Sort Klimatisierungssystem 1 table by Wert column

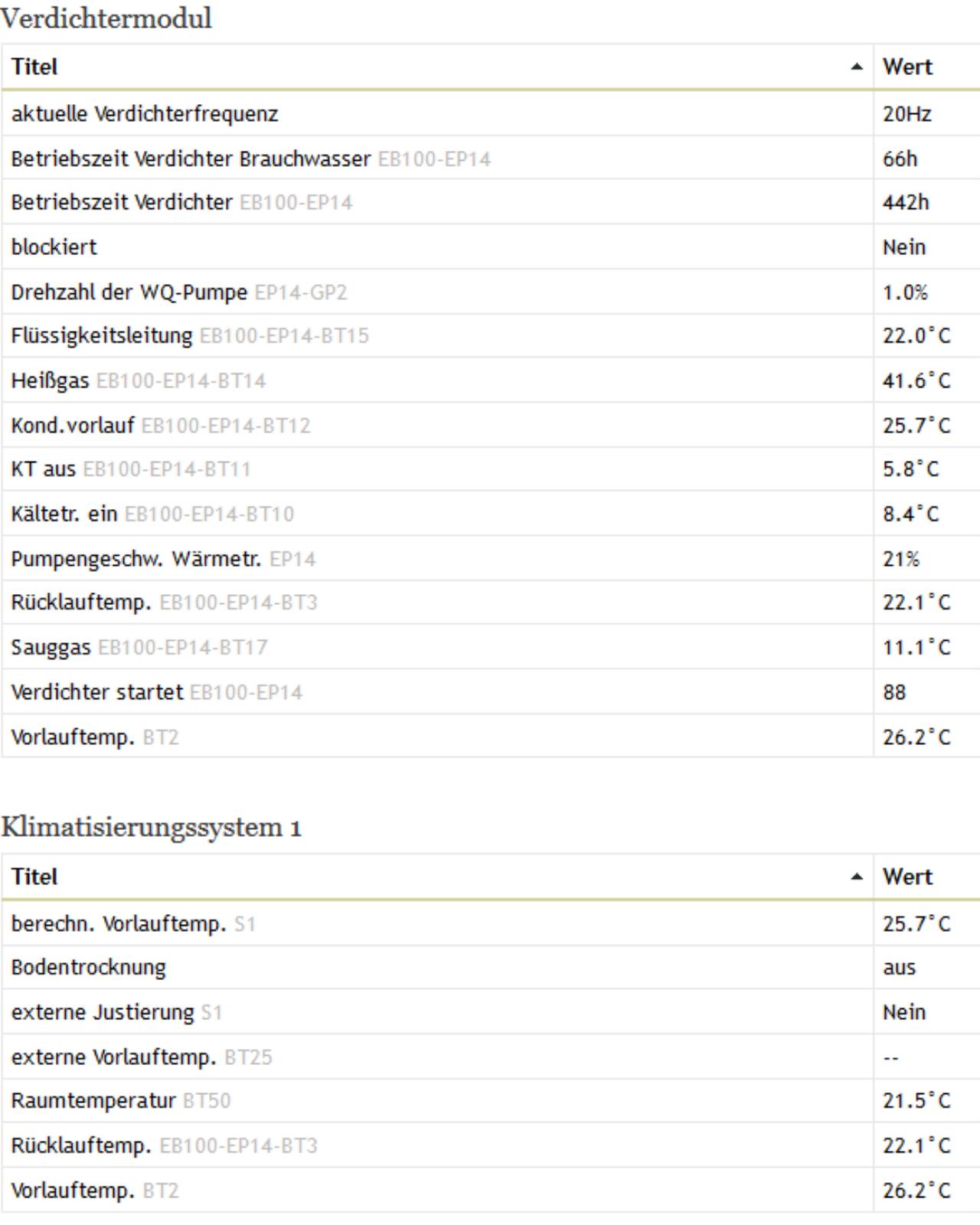[926, 877]
